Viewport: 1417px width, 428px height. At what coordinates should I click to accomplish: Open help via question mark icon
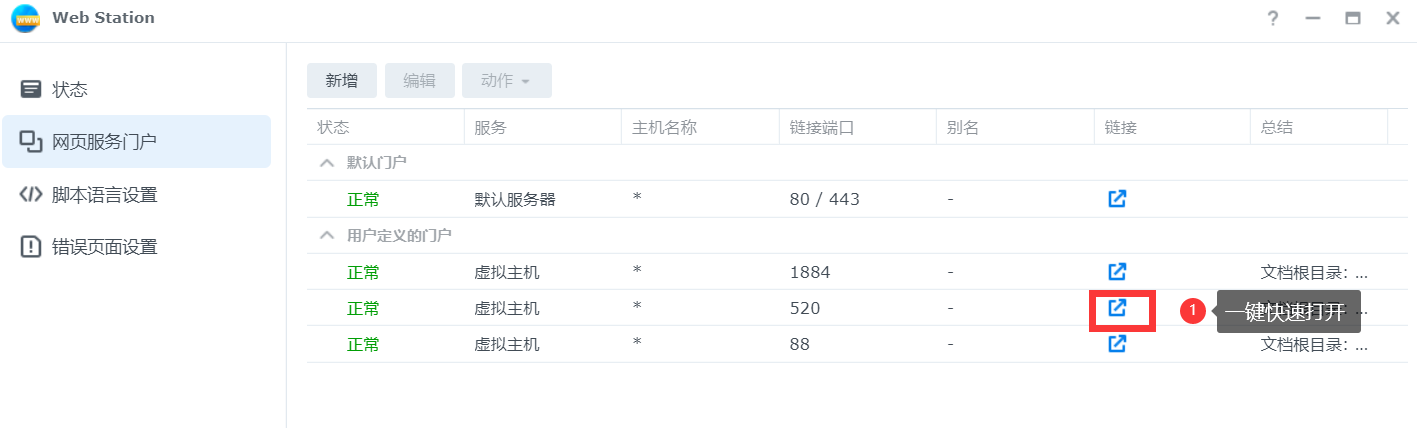tap(1273, 18)
